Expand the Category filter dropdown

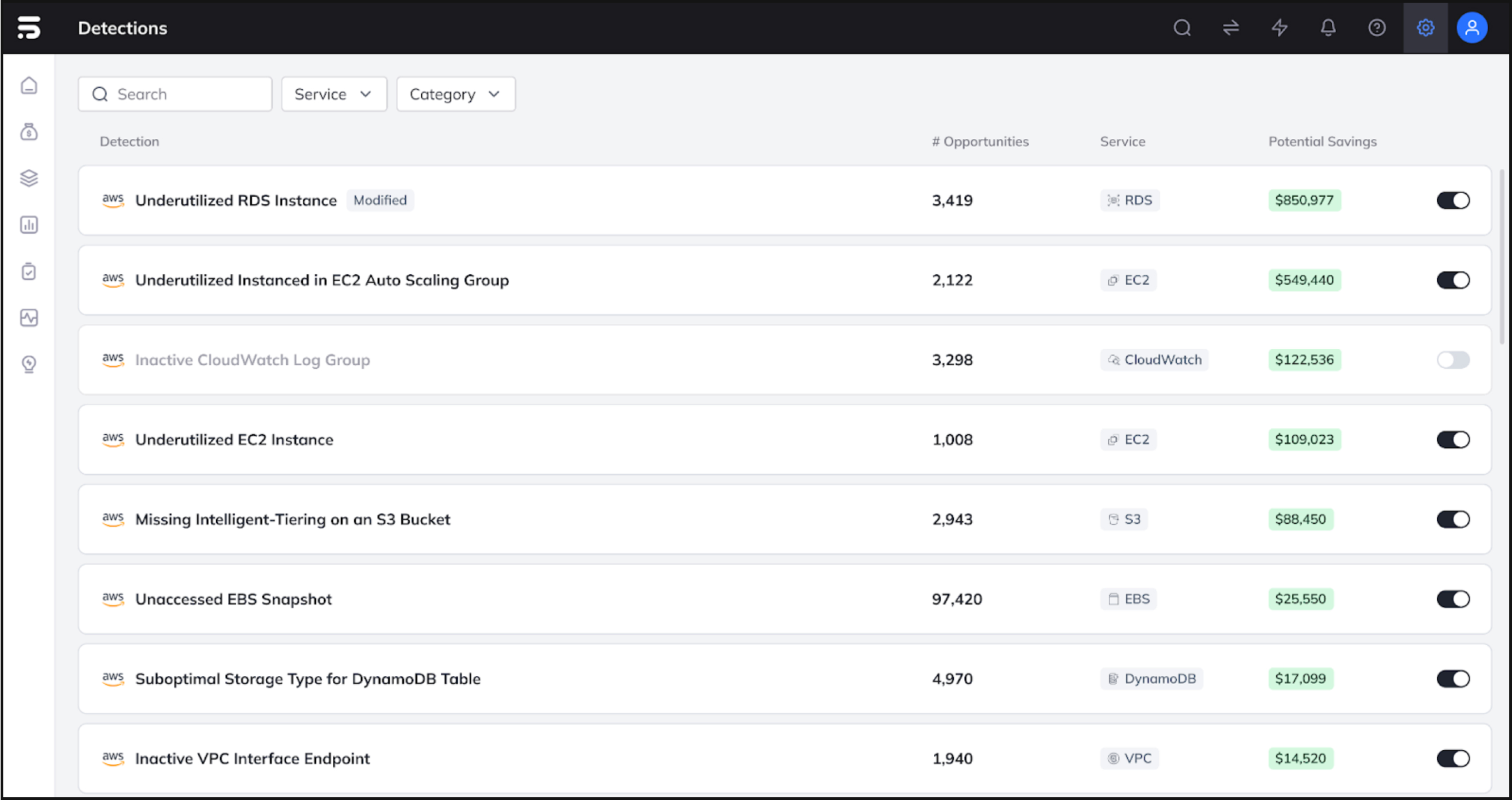tap(455, 94)
